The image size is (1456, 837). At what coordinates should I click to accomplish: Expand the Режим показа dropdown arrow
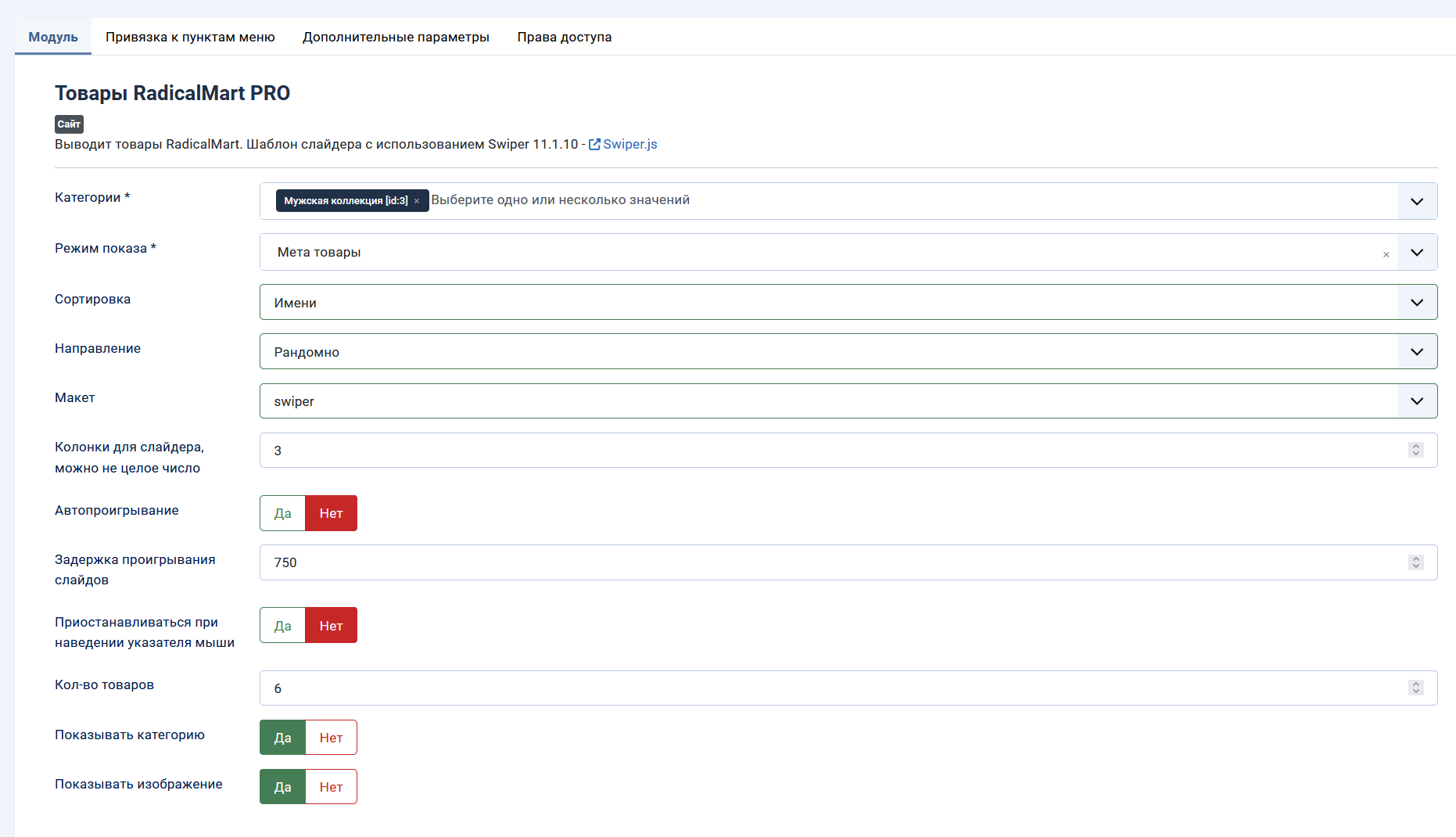click(1417, 252)
